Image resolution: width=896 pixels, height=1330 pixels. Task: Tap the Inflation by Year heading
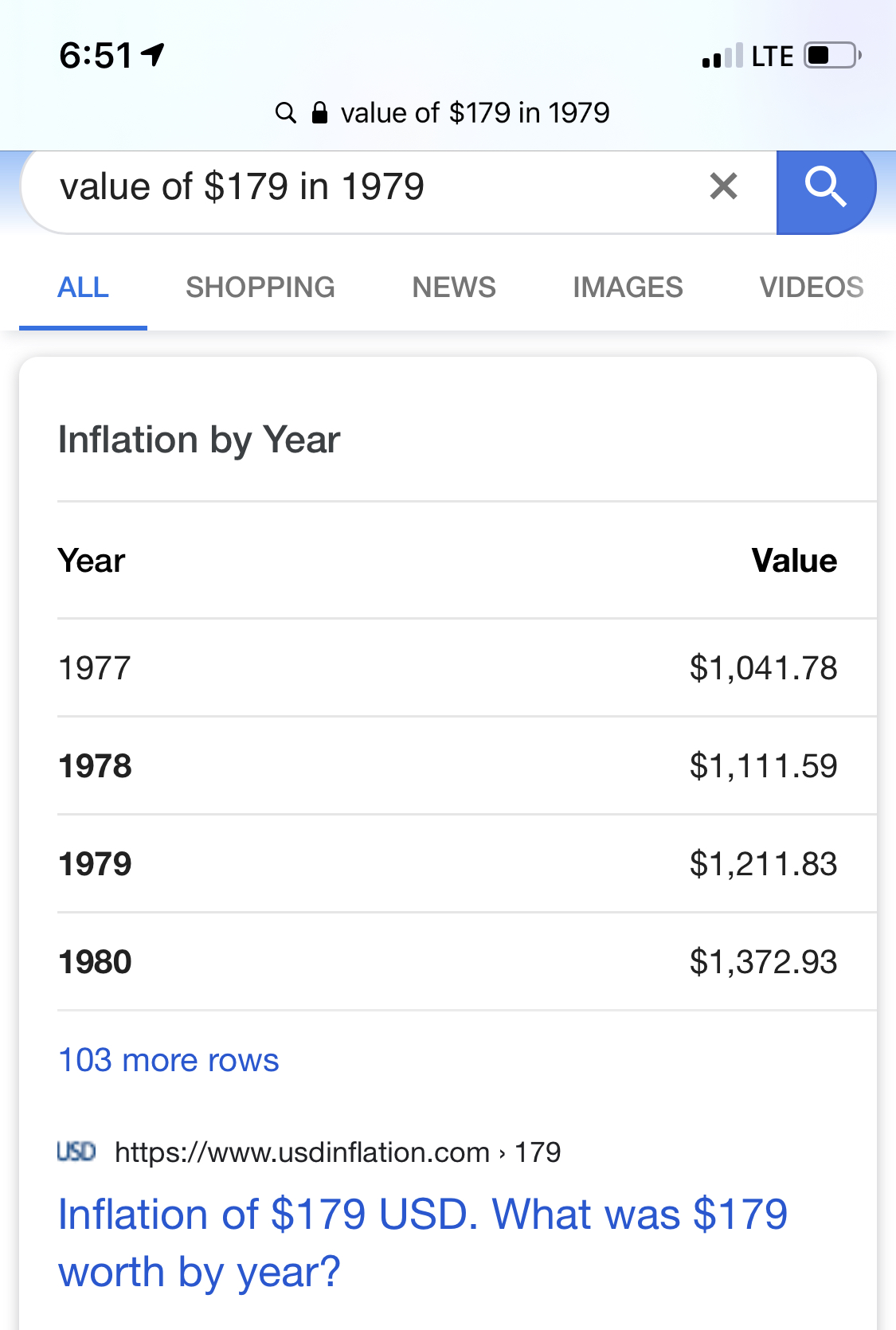[199, 440]
